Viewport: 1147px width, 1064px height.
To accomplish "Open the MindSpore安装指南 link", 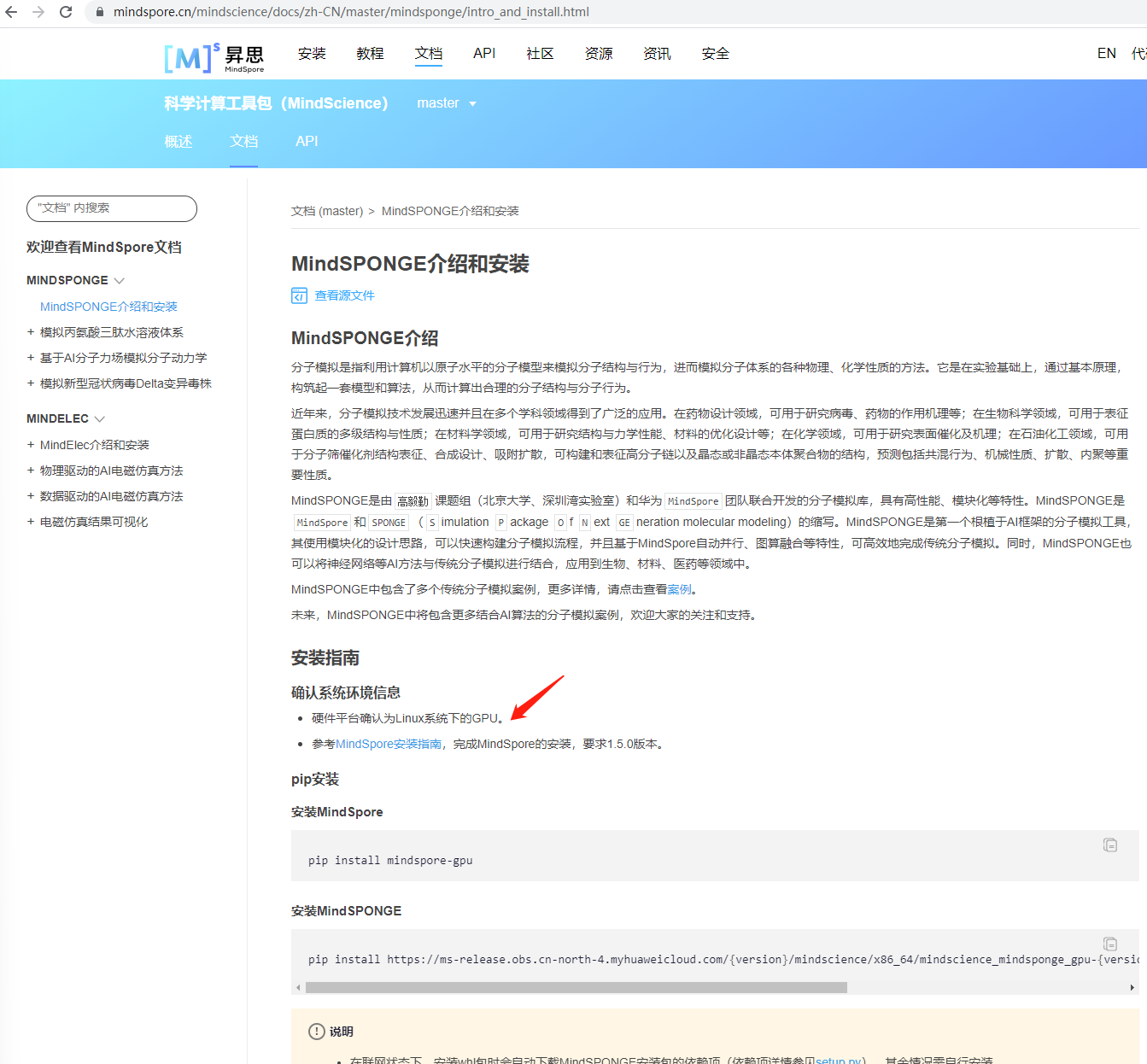I will click(389, 744).
